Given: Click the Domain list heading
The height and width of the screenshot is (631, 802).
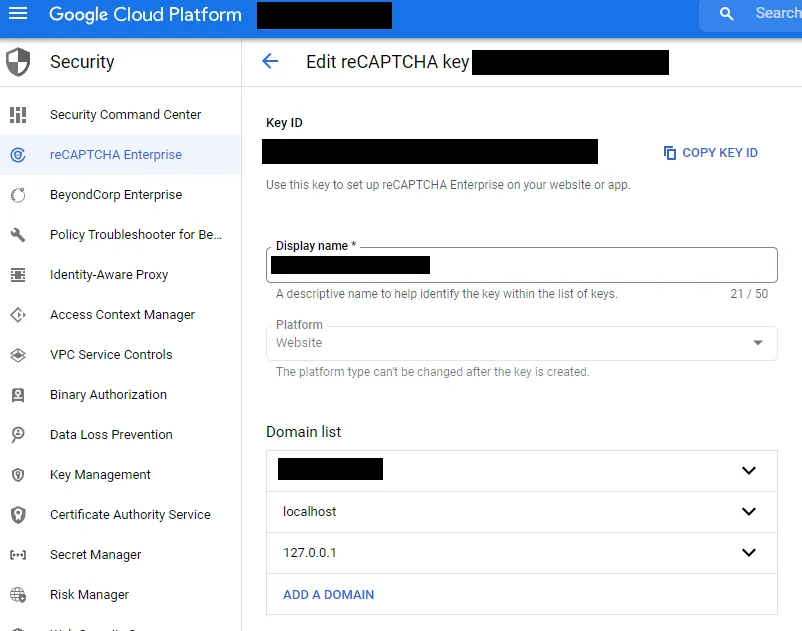Looking at the screenshot, I should tap(303, 432).
